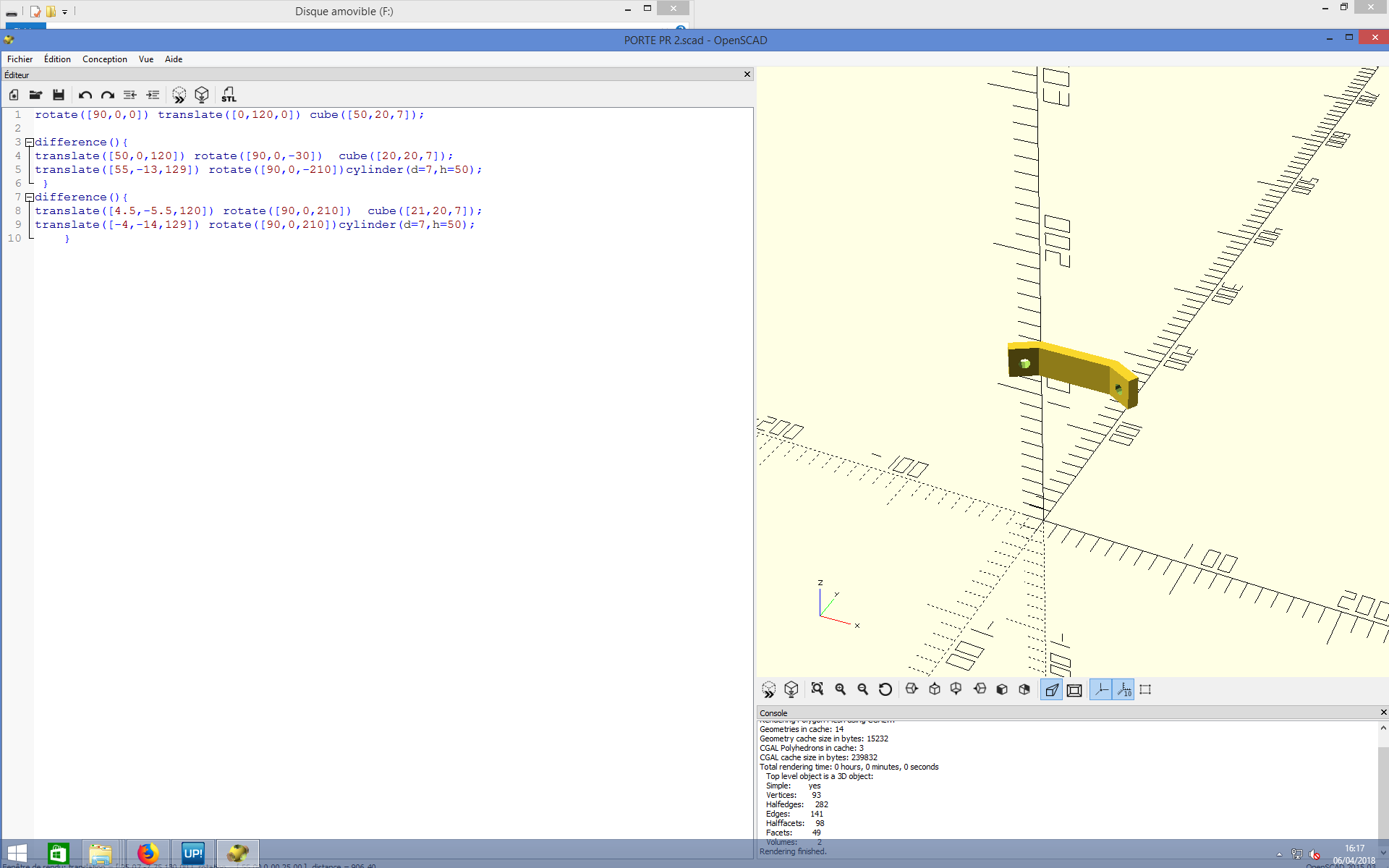Click Render in the editor toolbar
Viewport: 1389px width, 868px height.
click(x=202, y=95)
